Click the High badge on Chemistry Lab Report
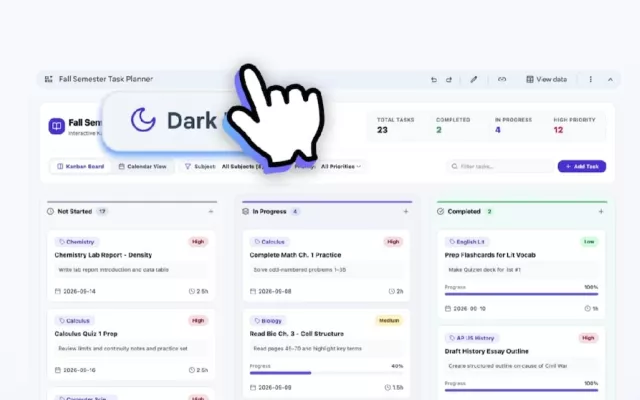Viewport: 640px width, 400px height. click(198, 242)
